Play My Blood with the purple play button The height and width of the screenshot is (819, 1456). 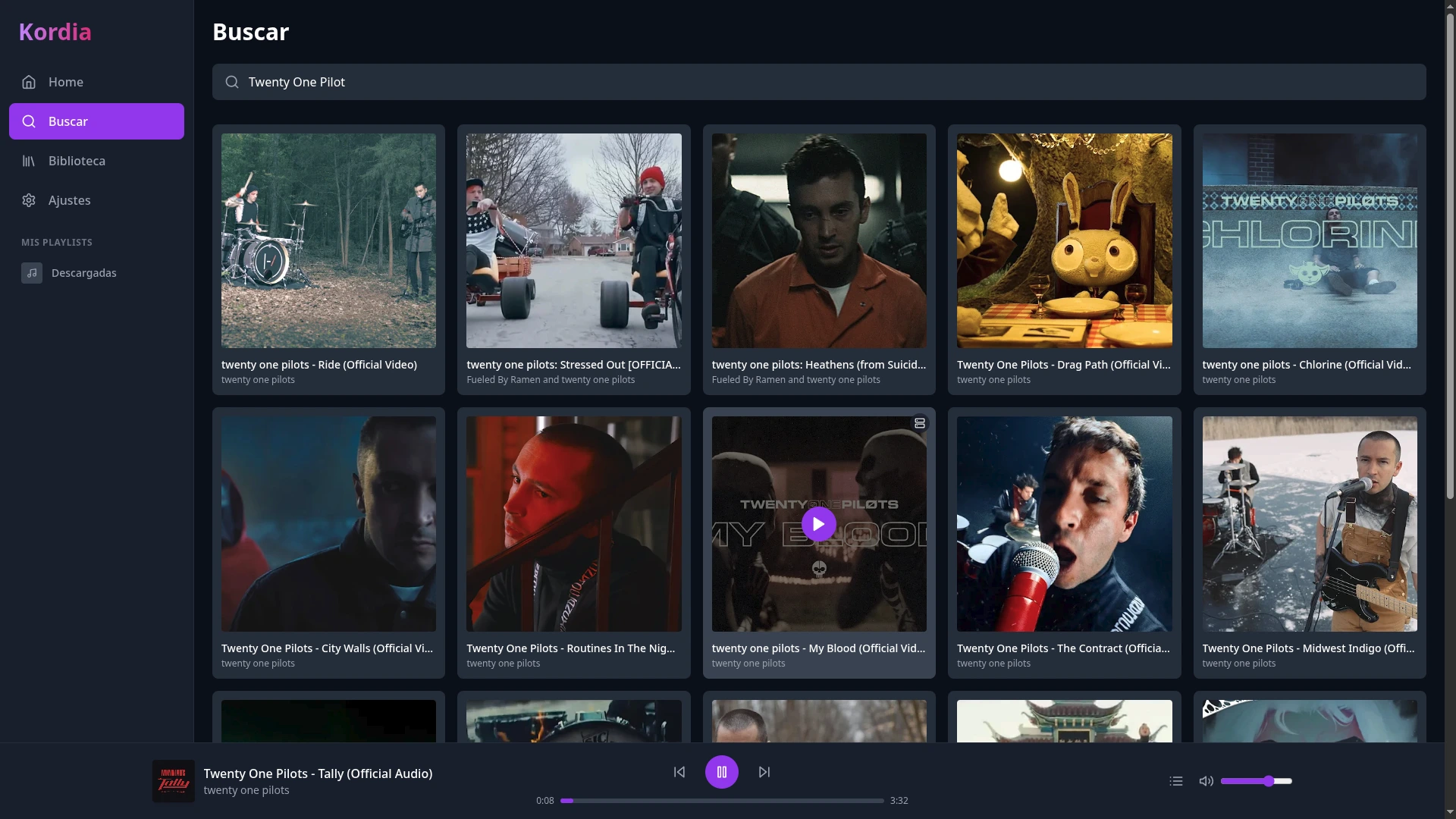[x=819, y=524]
